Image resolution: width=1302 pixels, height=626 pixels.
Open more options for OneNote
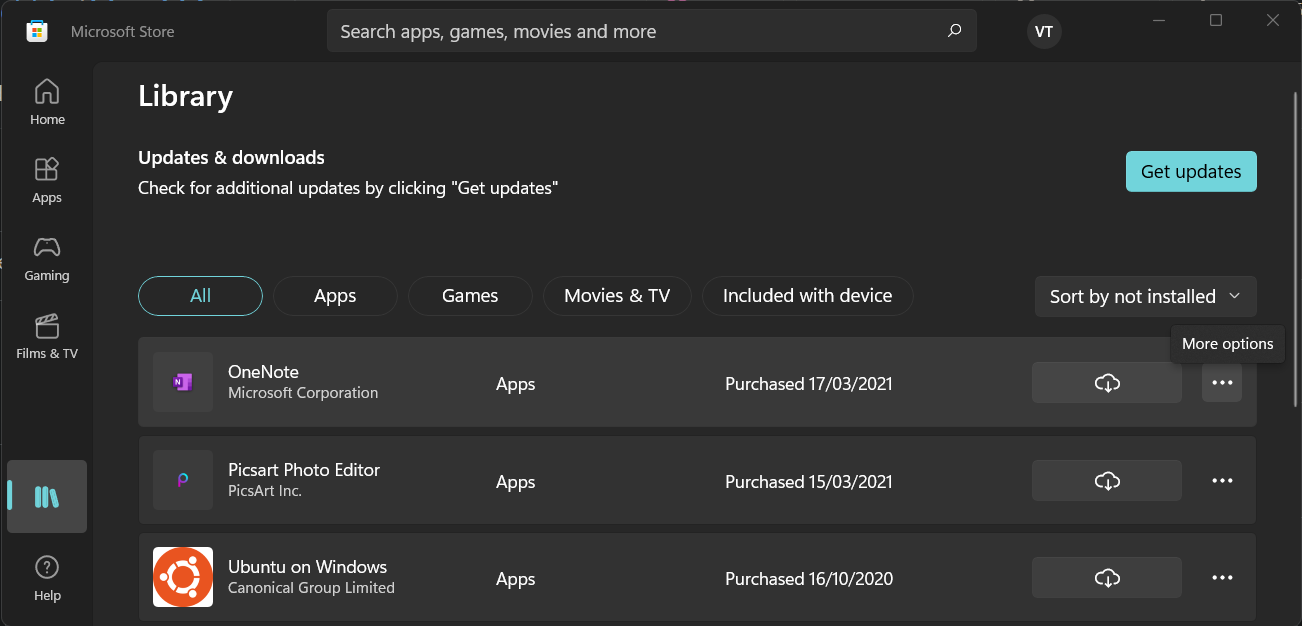pos(1221,383)
